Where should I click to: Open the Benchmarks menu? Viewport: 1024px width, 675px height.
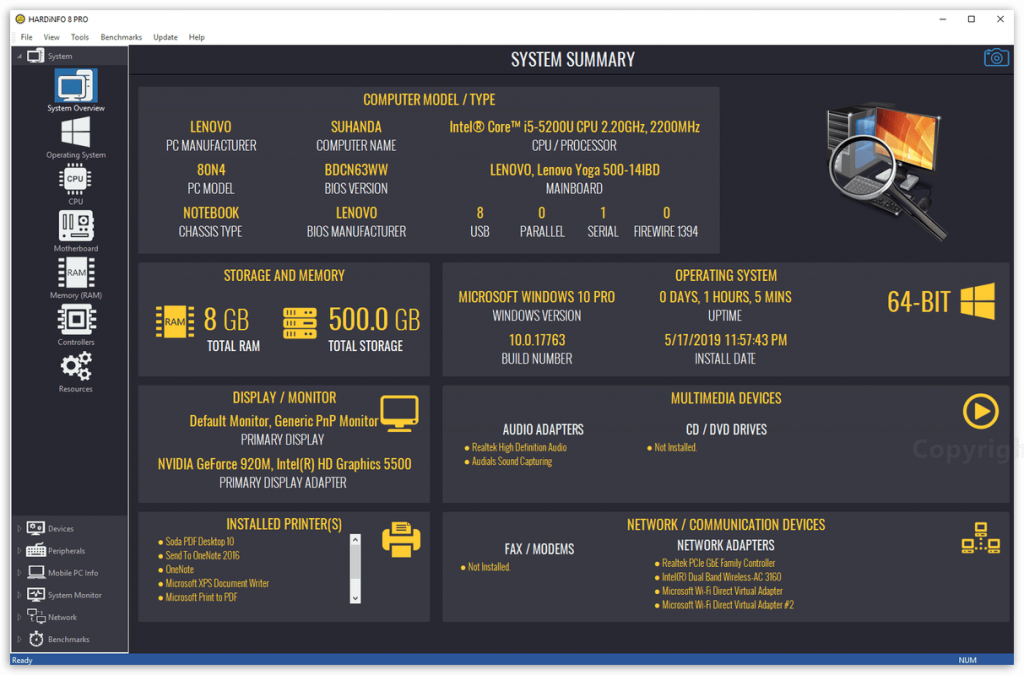tap(121, 37)
